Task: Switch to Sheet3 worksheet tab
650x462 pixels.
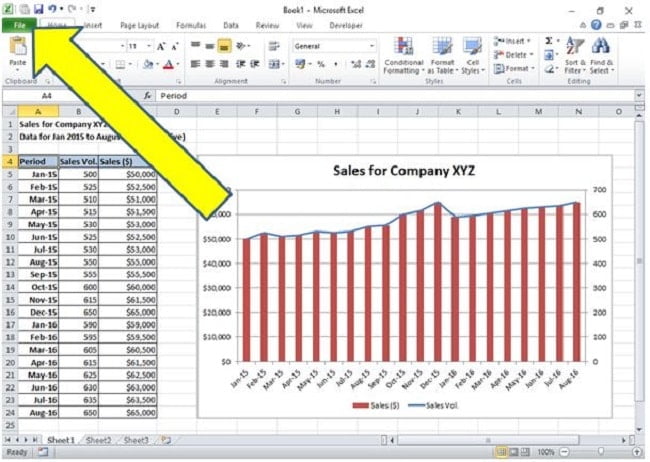Action: tap(136, 440)
